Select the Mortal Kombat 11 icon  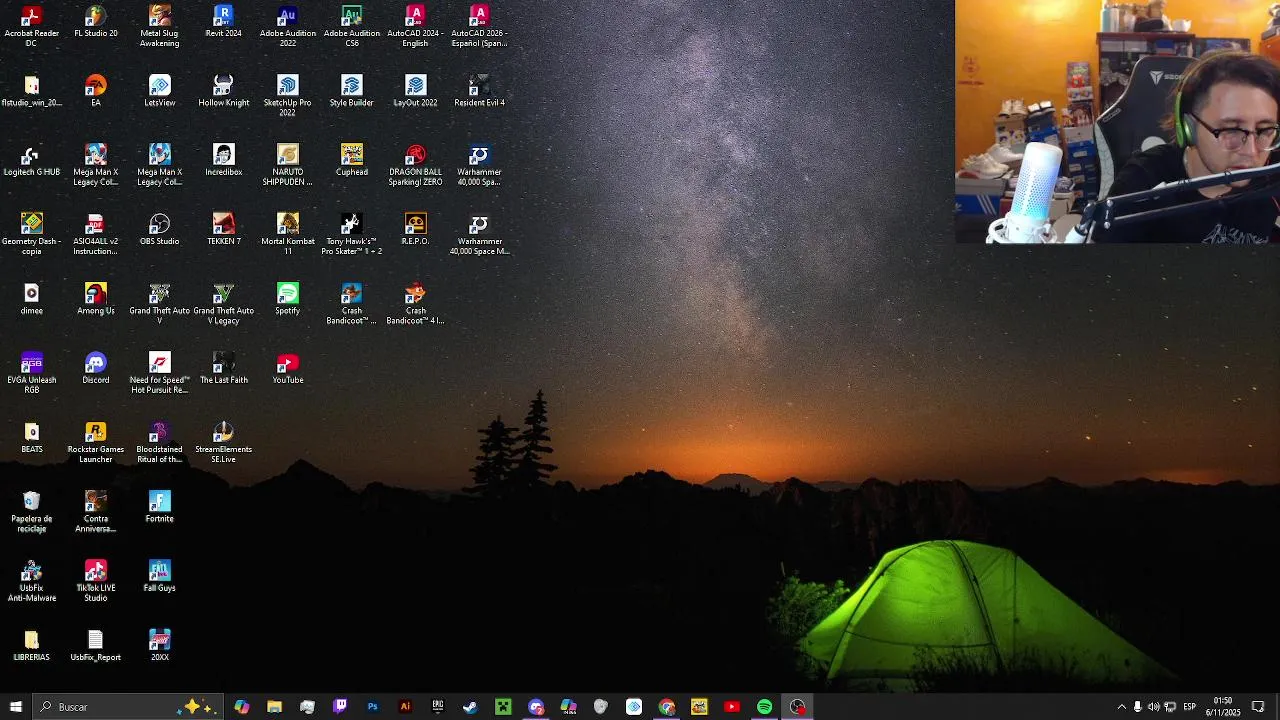[x=288, y=234]
